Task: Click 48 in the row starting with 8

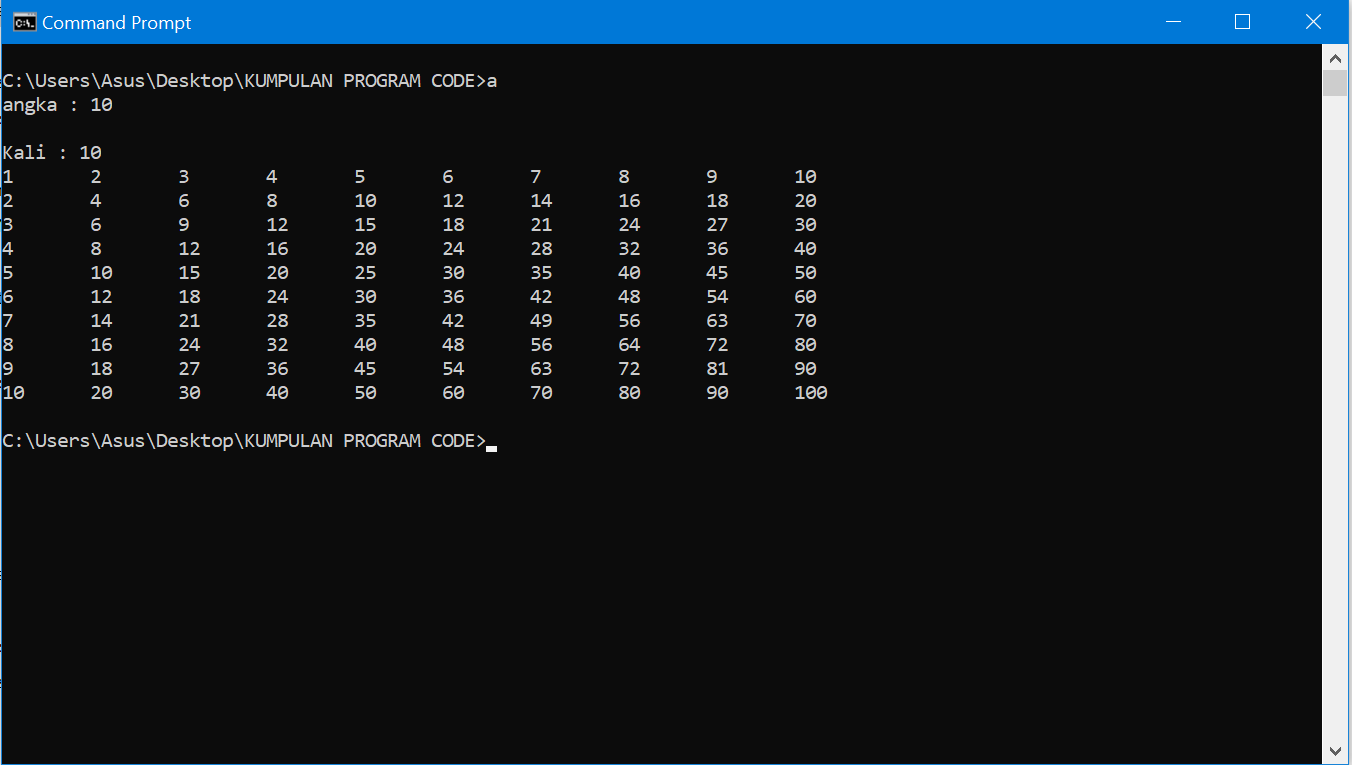Action: (453, 345)
